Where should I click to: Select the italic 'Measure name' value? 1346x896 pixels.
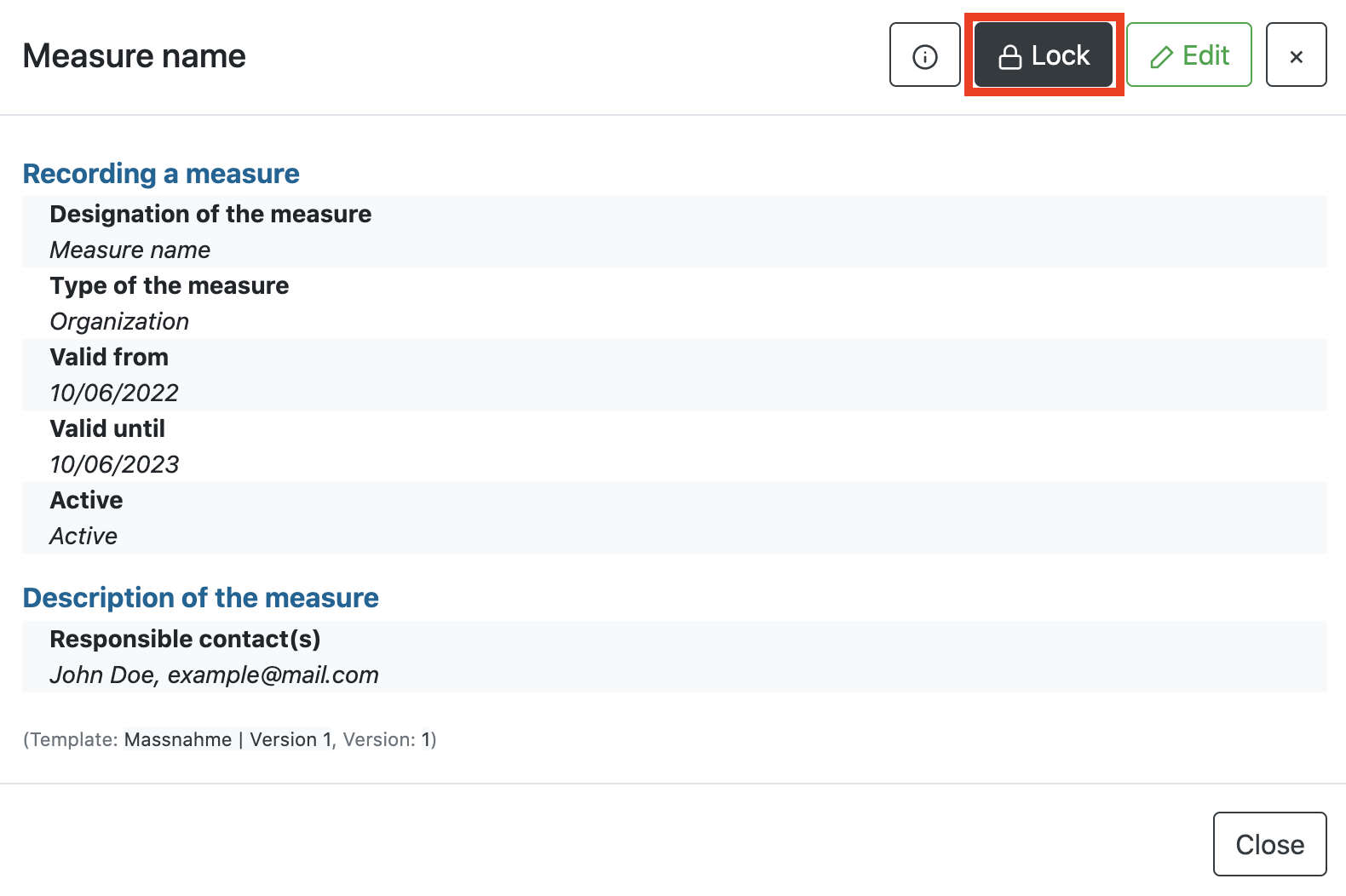(x=130, y=250)
